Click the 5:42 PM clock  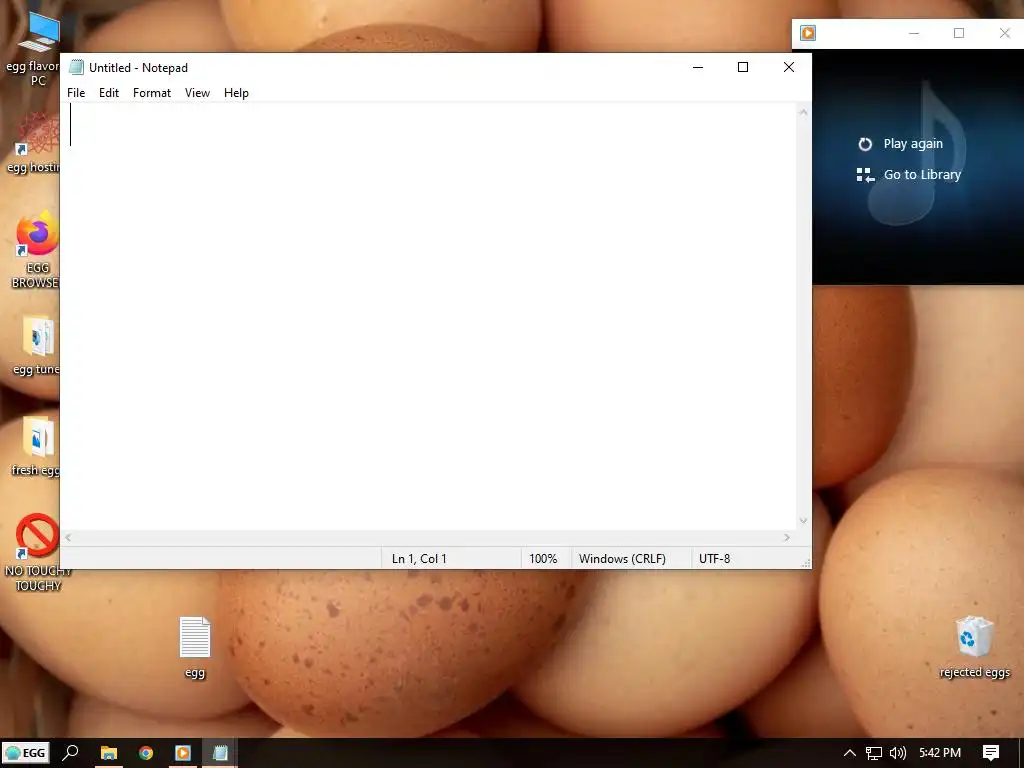coord(940,753)
